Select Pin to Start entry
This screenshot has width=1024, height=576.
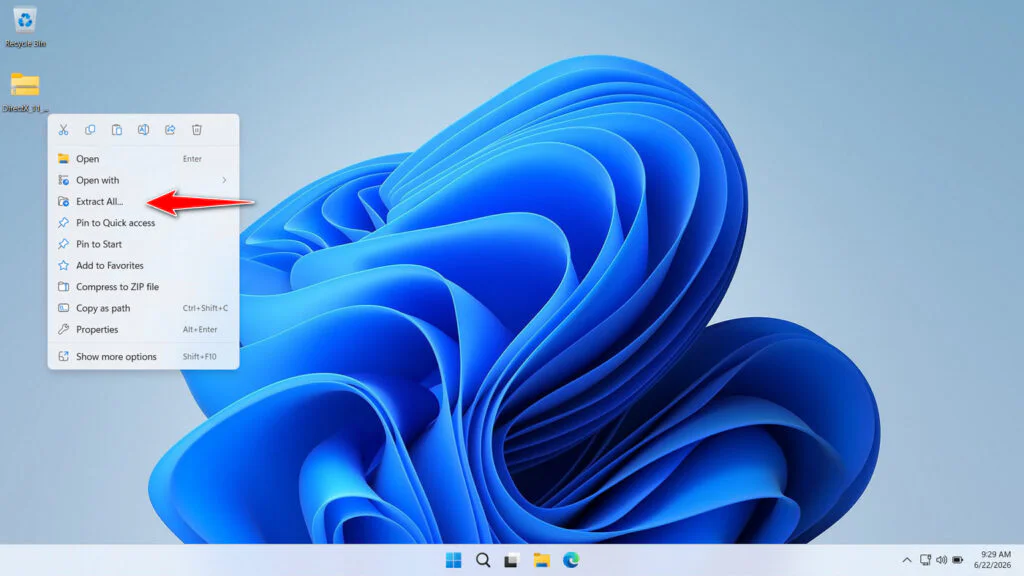click(143, 244)
